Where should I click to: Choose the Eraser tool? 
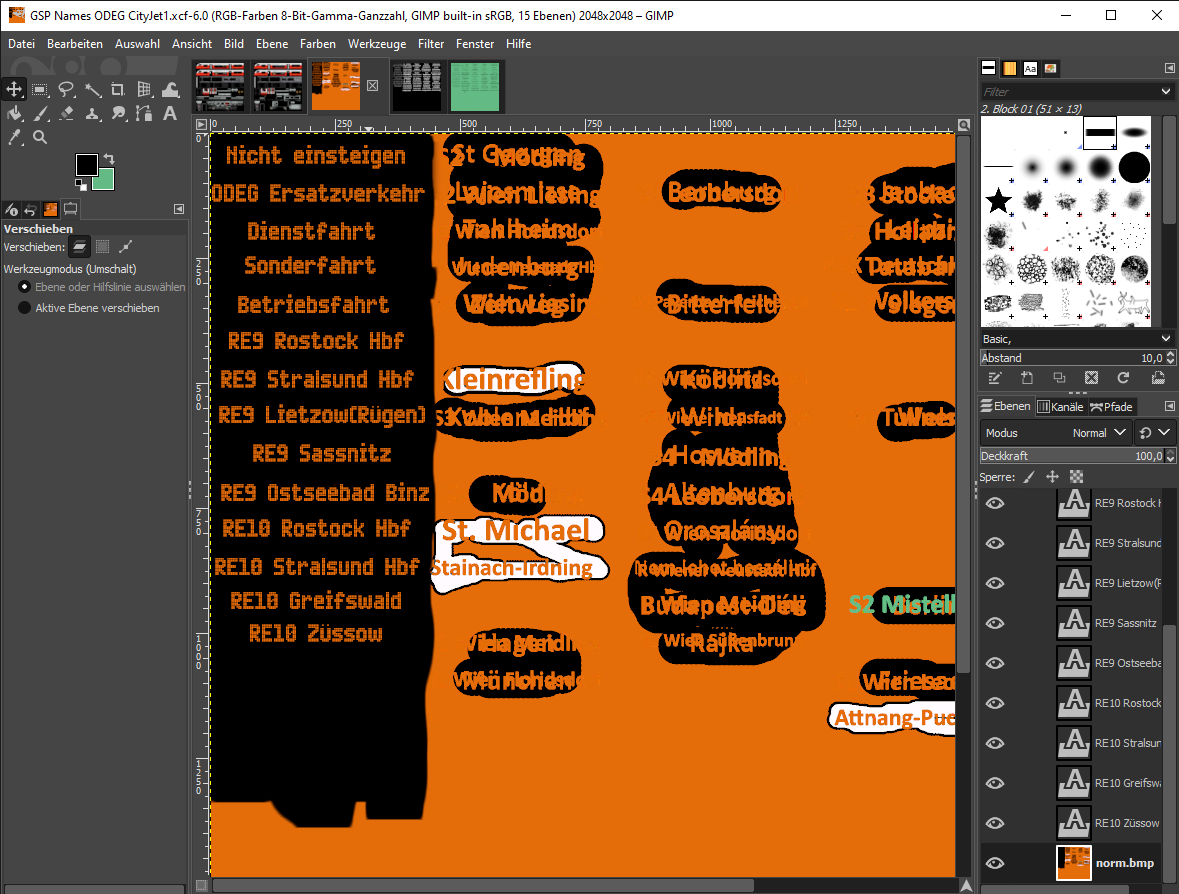[66, 113]
